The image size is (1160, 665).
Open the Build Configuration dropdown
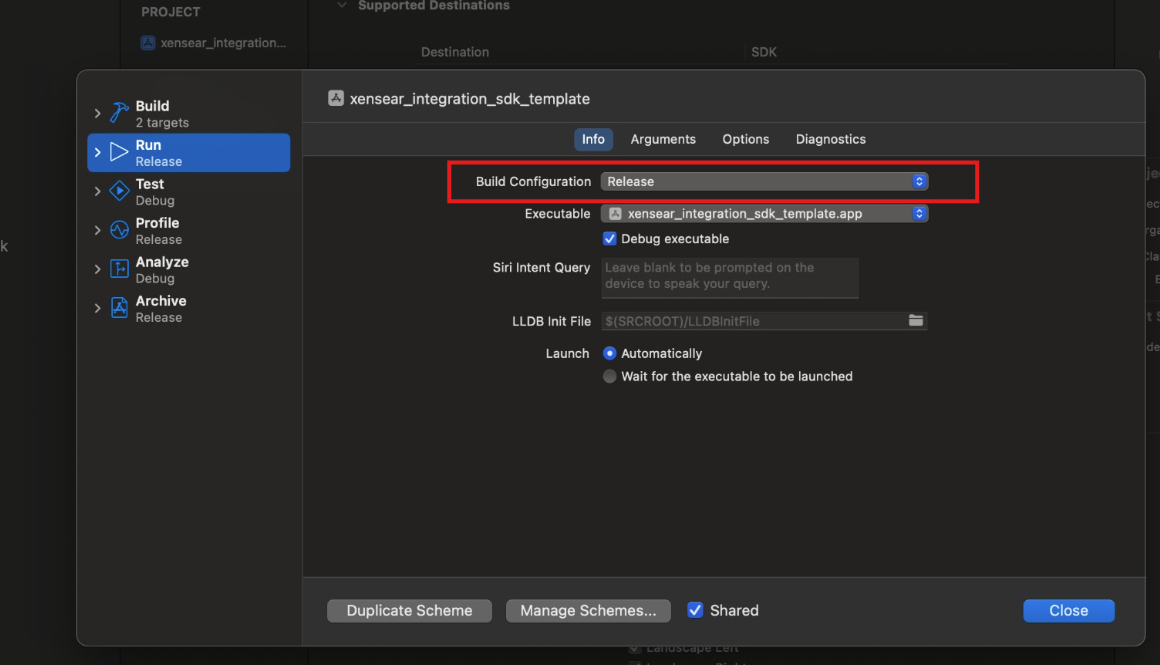[x=764, y=181]
